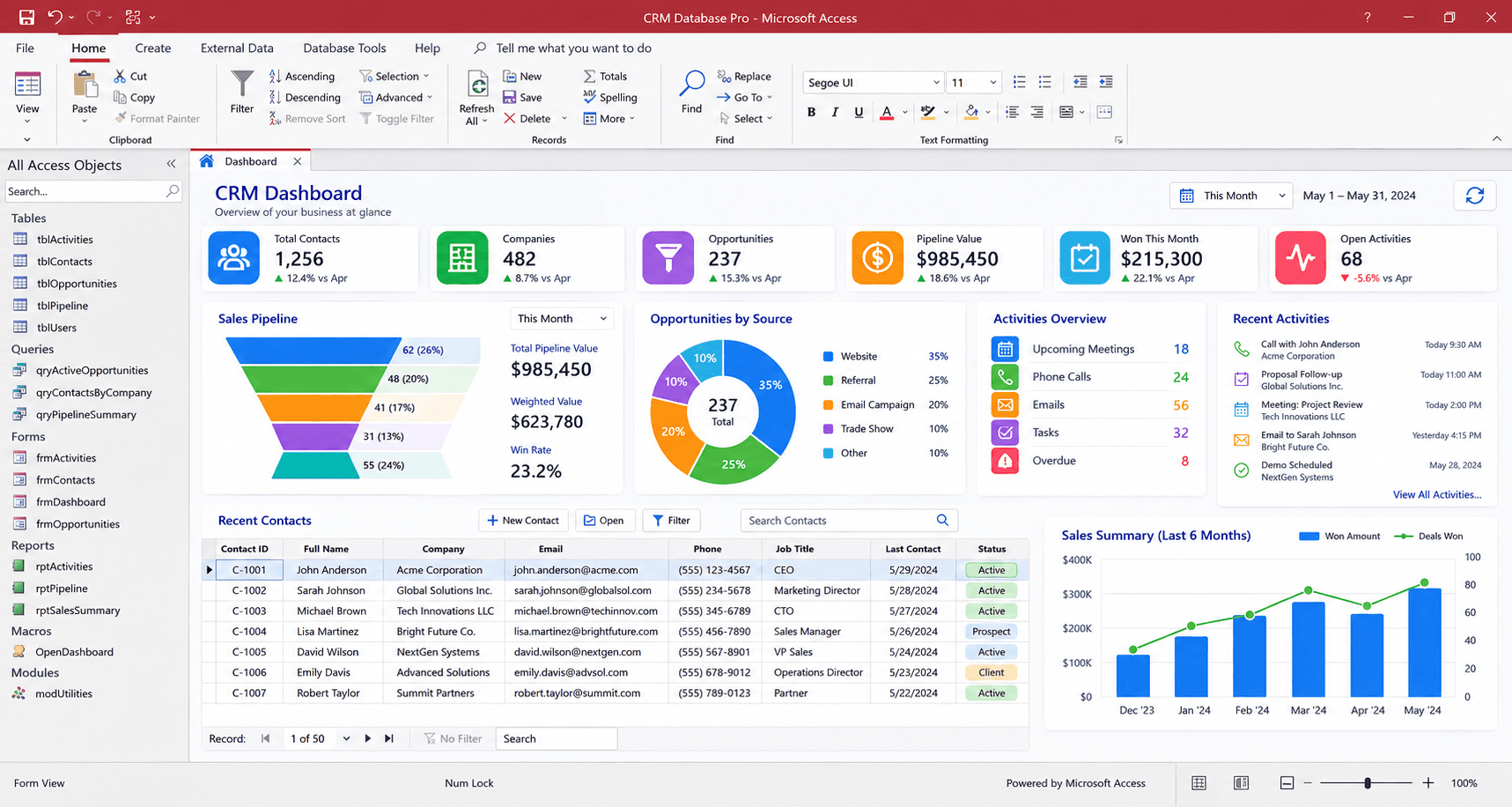The height and width of the screenshot is (807, 1512).
Task: Click View All Activities link
Action: click(x=1436, y=495)
